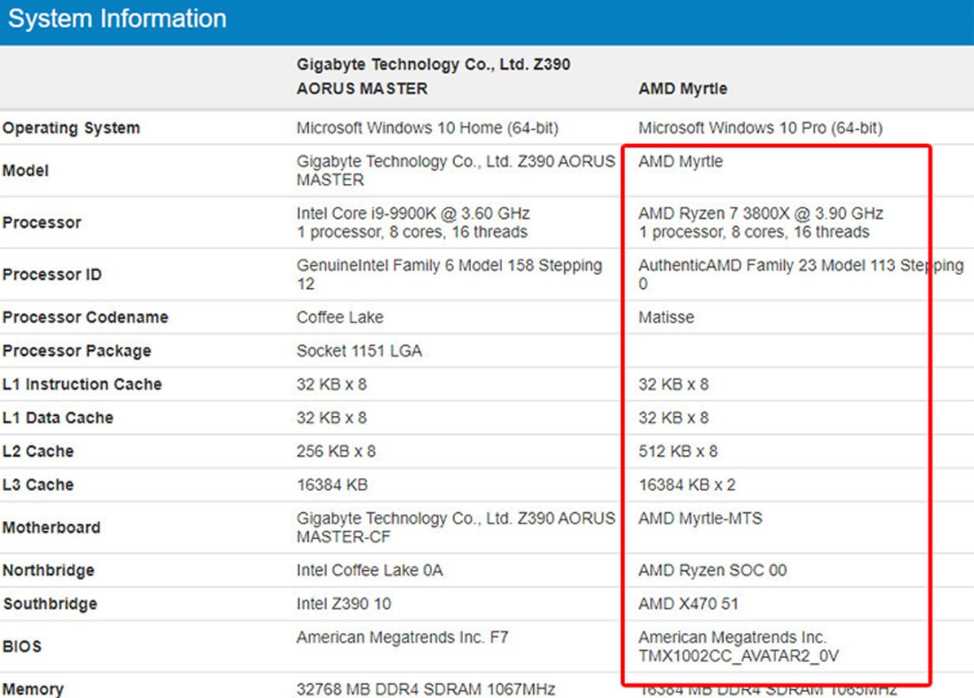Click the "System Information" heading
This screenshot has height=698, width=974.
(x=117, y=19)
